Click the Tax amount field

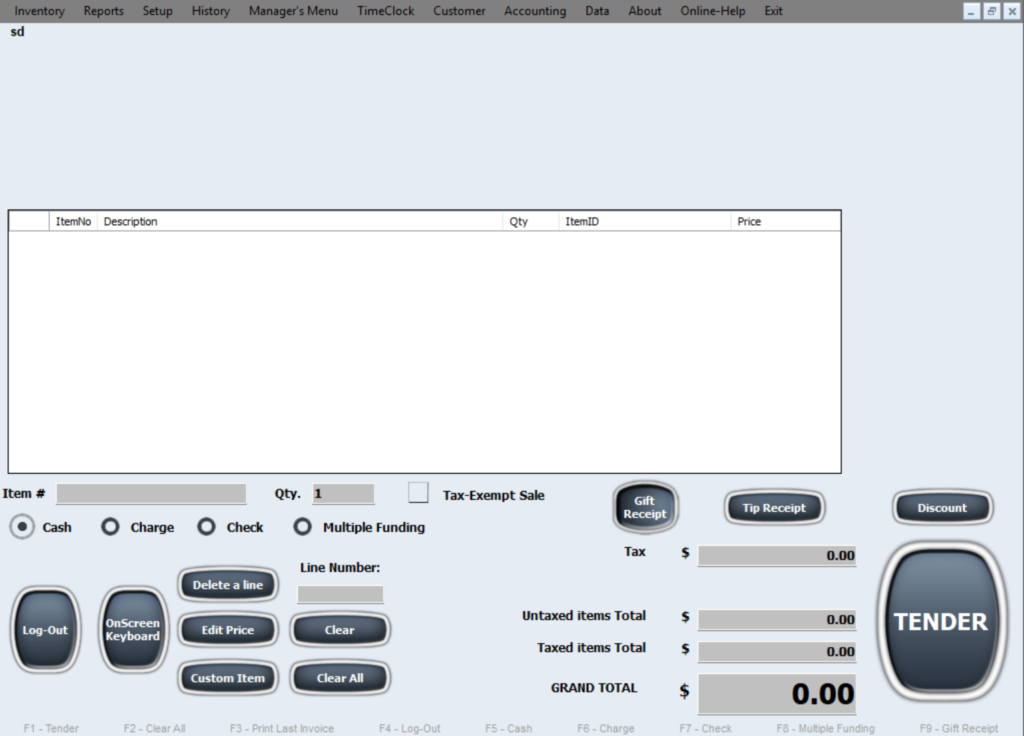point(777,556)
